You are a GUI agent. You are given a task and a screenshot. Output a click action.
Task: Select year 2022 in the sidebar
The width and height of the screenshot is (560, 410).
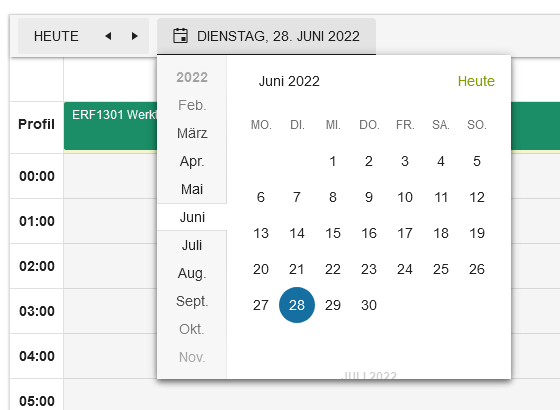pos(192,77)
